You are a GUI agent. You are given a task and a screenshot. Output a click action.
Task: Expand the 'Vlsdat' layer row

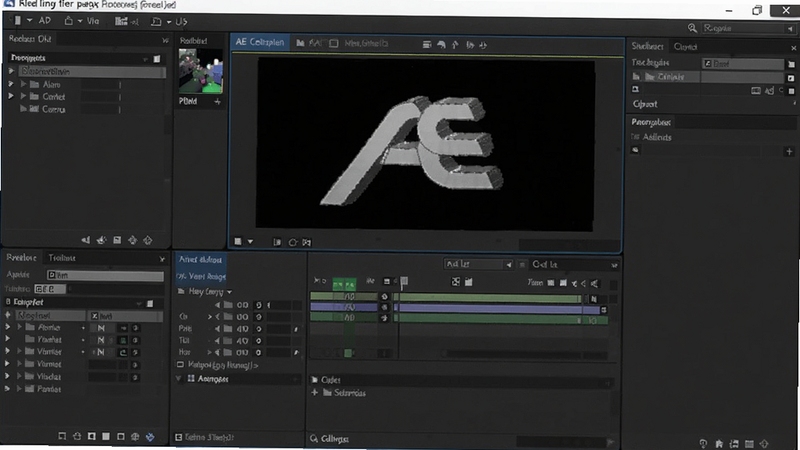[x=19, y=376]
